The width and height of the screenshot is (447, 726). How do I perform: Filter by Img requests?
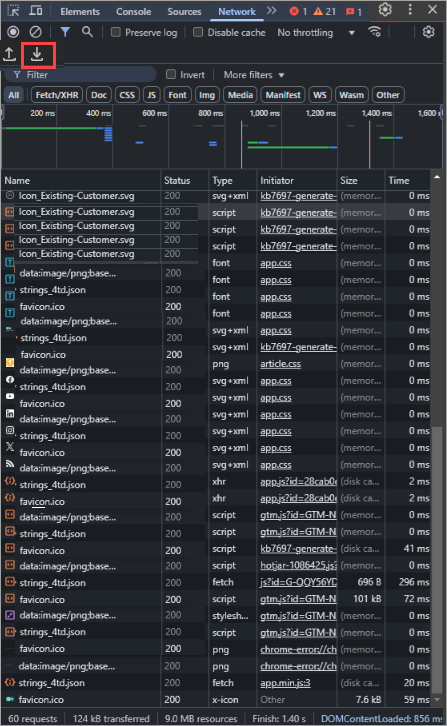pos(207,95)
